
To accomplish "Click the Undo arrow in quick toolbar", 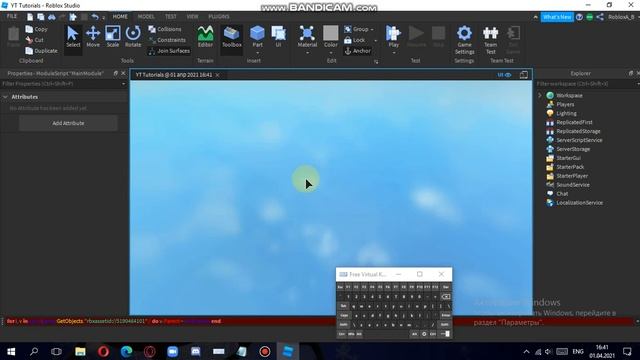I will coord(95,17).
